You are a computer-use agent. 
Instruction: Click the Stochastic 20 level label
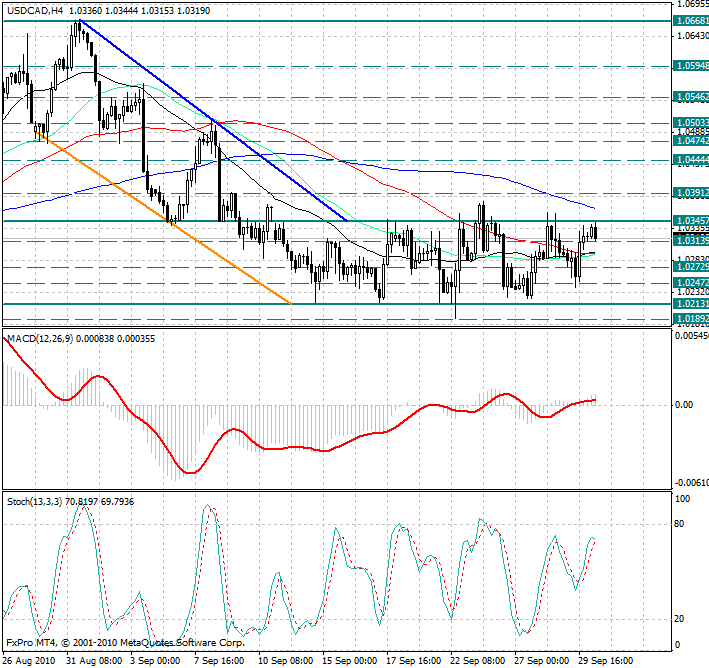click(679, 619)
